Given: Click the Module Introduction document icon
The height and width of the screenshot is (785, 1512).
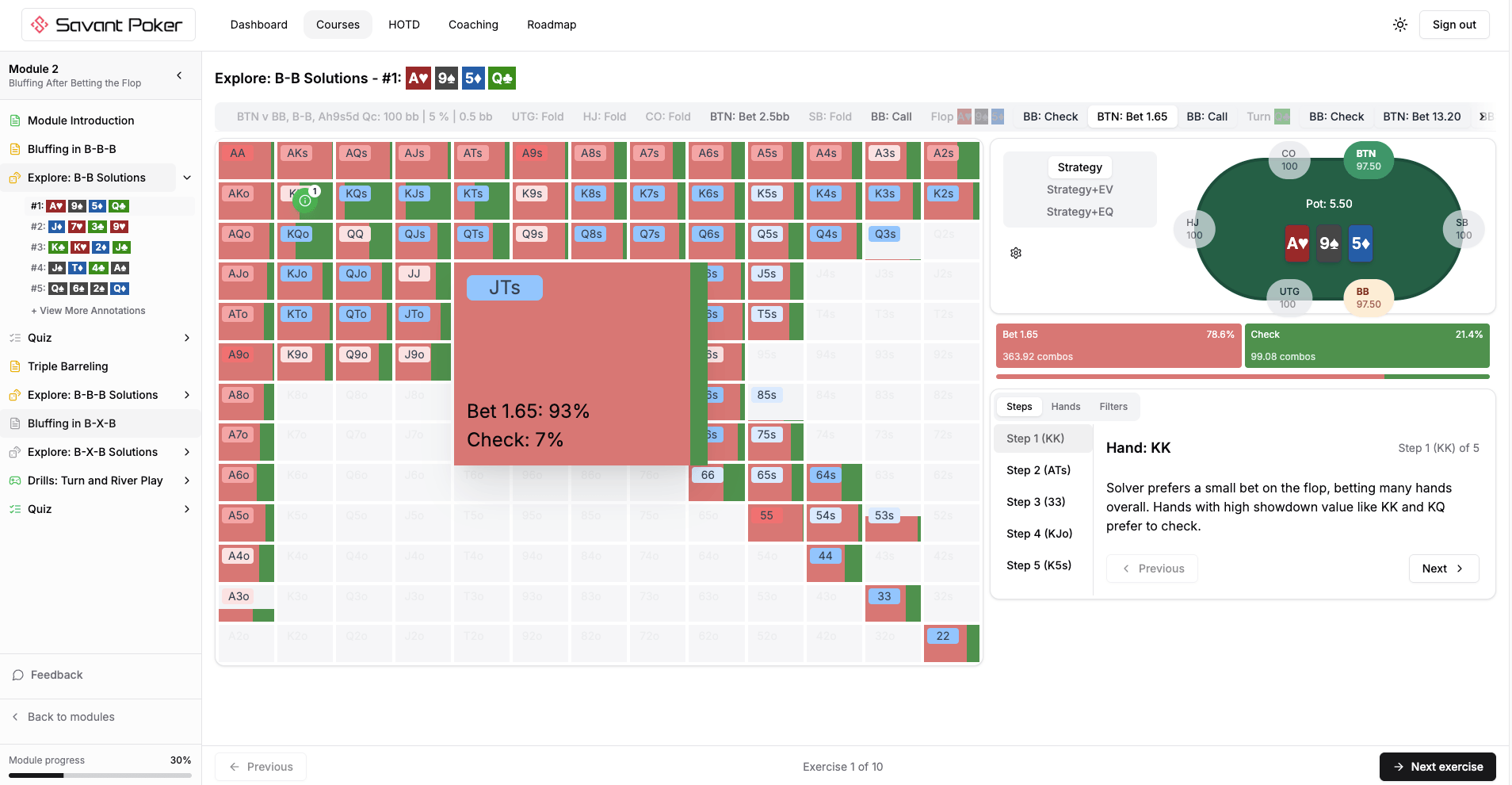Looking at the screenshot, I should [15, 121].
